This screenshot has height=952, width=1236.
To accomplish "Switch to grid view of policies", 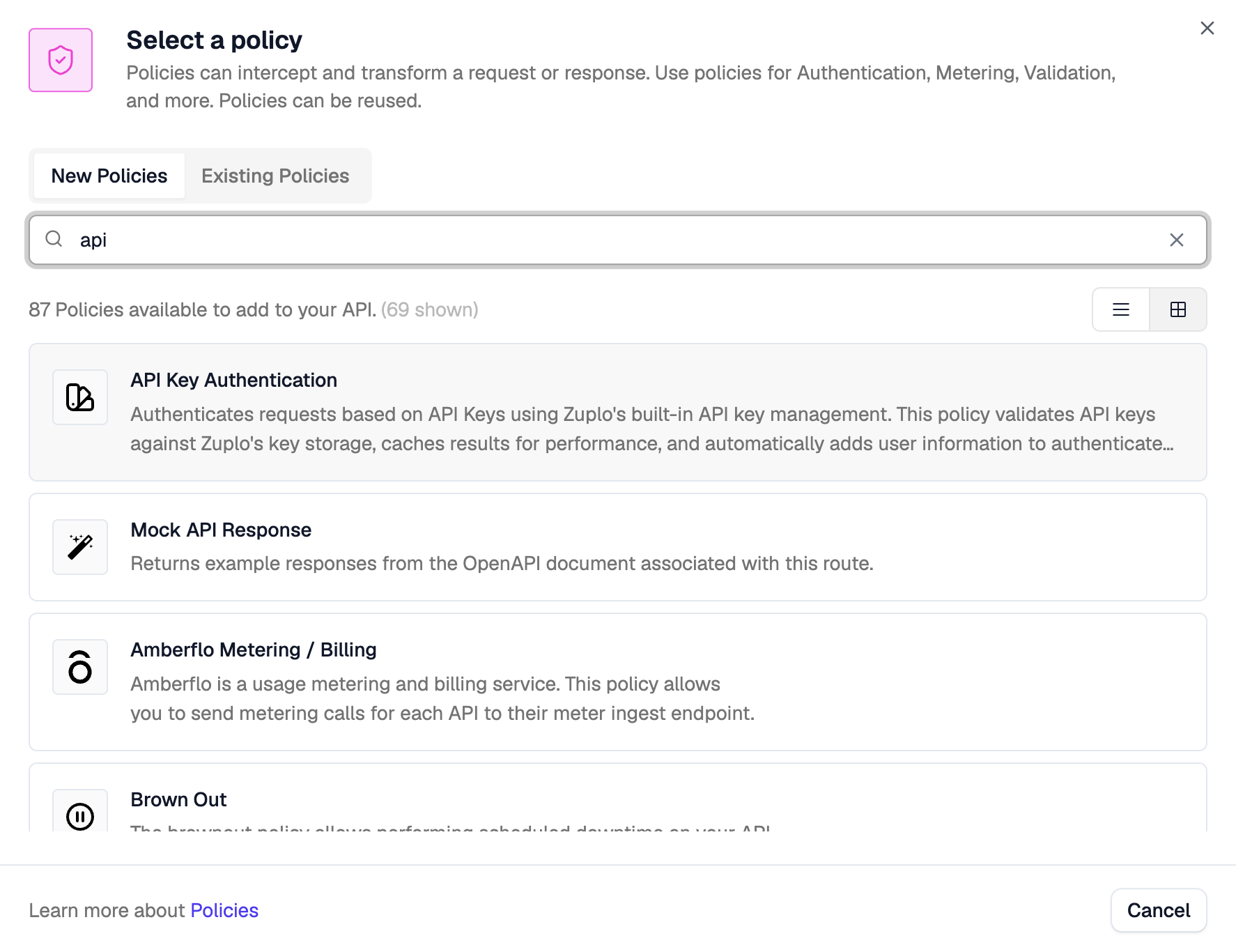I will click(x=1177, y=309).
